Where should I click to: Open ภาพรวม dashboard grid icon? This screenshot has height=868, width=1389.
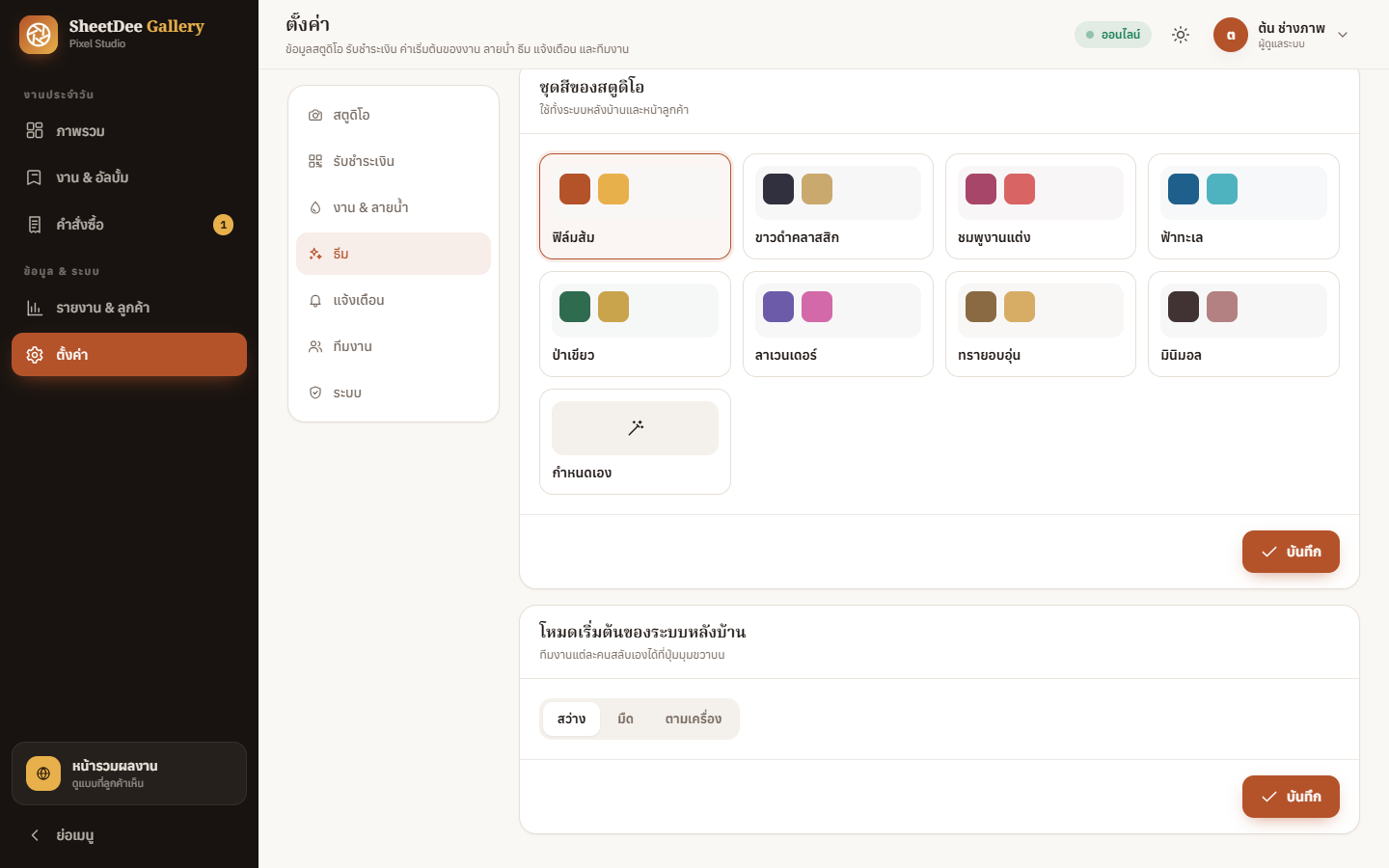35,130
